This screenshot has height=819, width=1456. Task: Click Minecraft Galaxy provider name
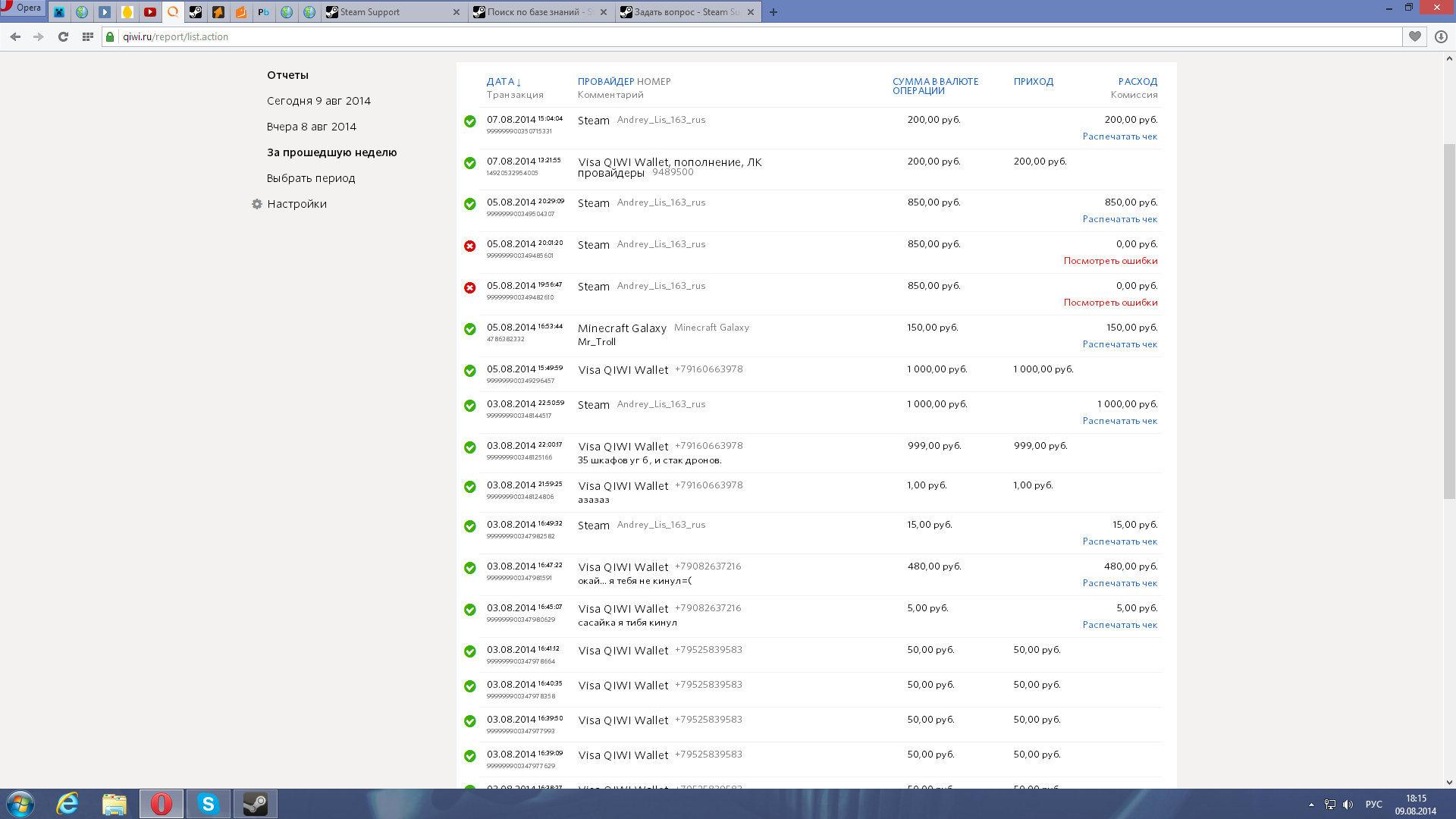pyautogui.click(x=622, y=328)
